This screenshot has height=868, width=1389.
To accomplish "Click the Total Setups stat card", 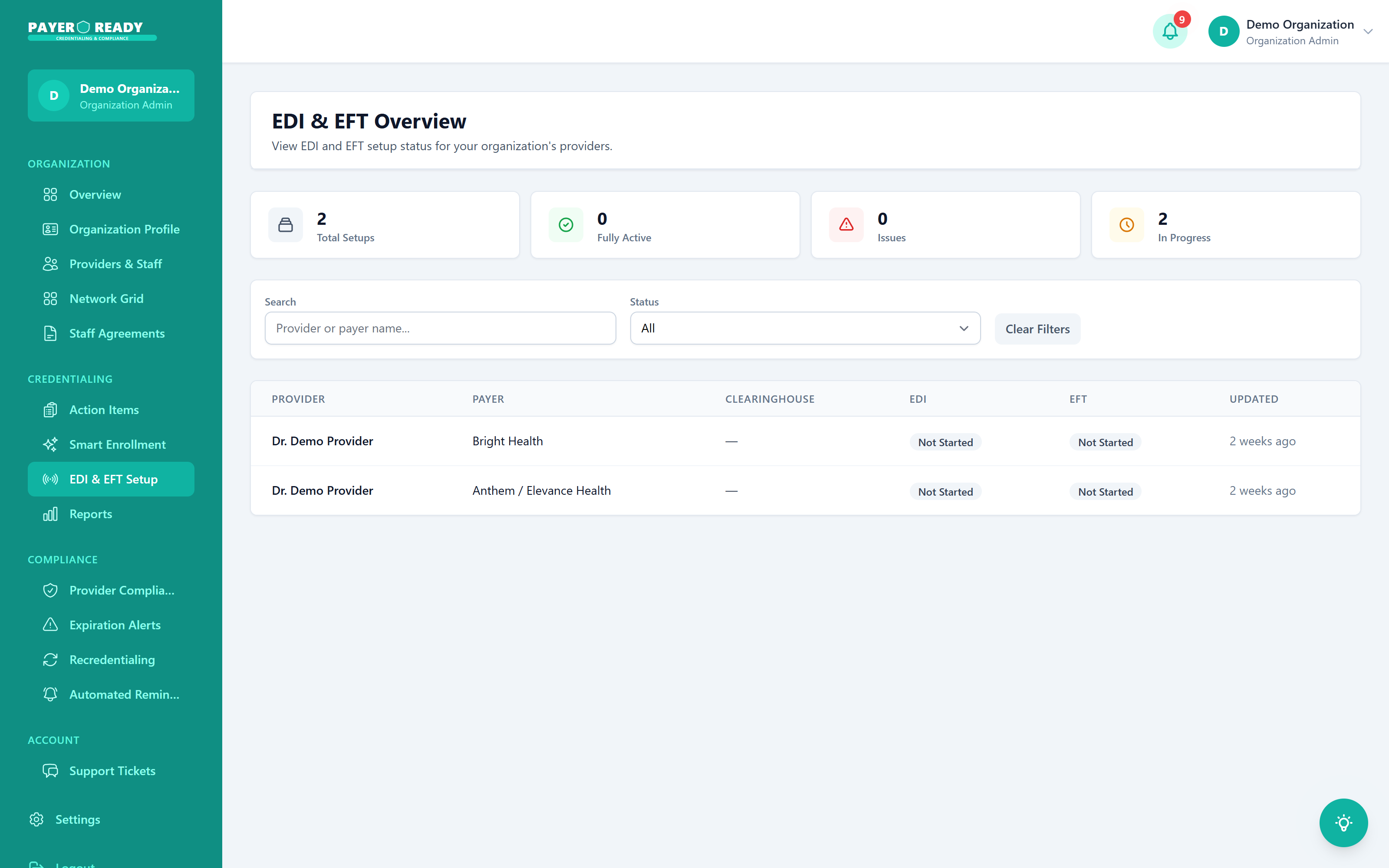I will [385, 224].
